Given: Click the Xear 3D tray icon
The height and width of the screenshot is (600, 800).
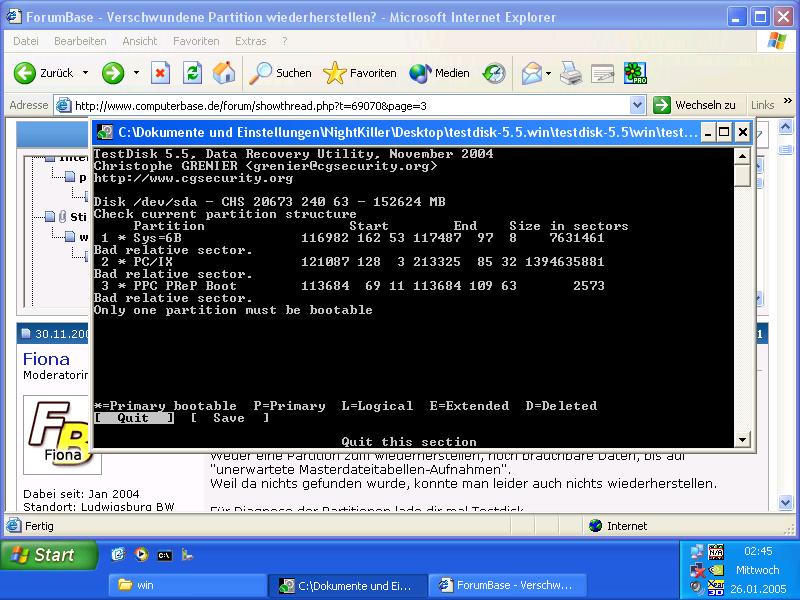Looking at the screenshot, I should (x=716, y=588).
